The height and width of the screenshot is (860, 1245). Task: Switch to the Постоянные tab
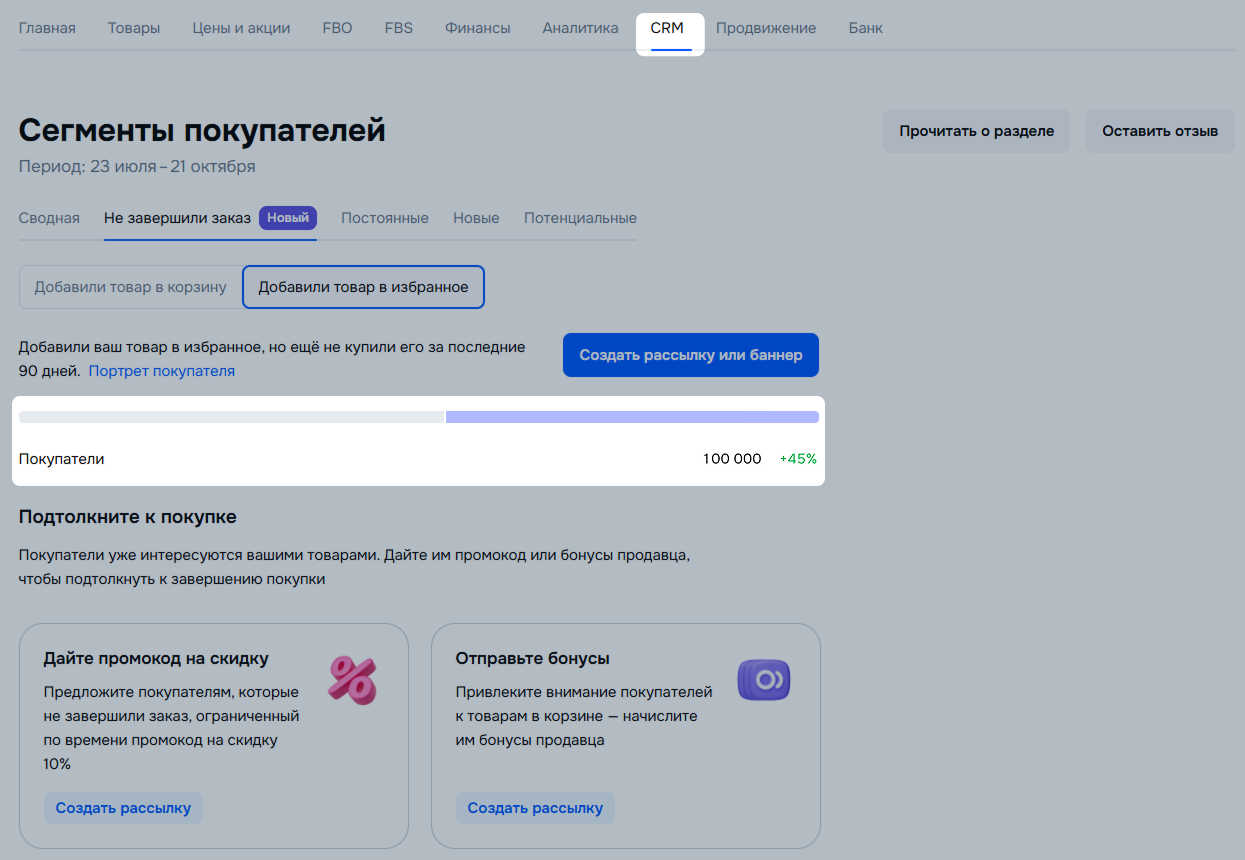[x=385, y=218]
